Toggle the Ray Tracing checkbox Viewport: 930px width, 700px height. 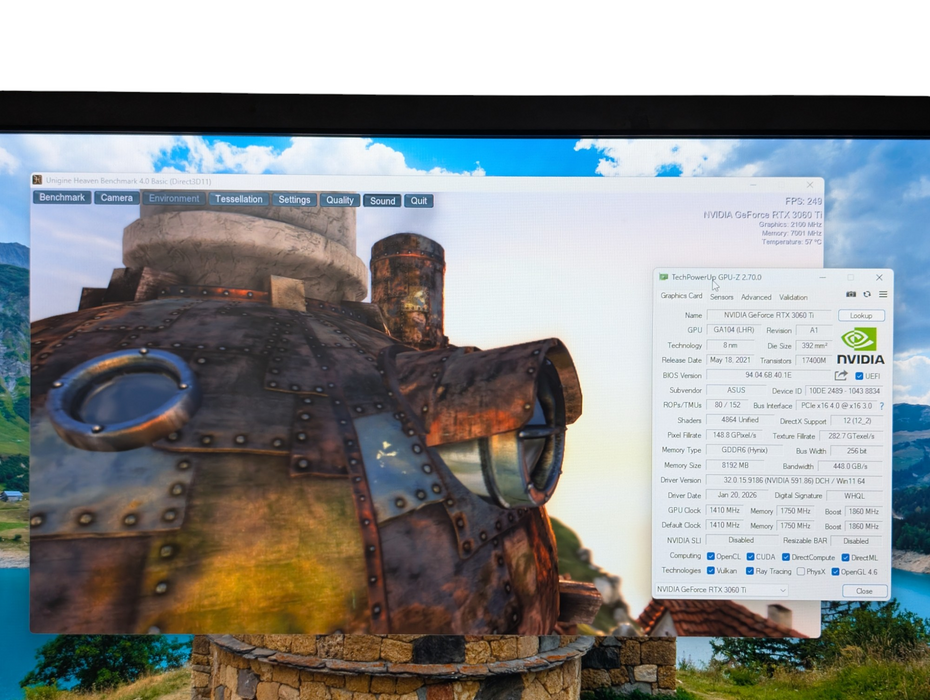point(750,571)
